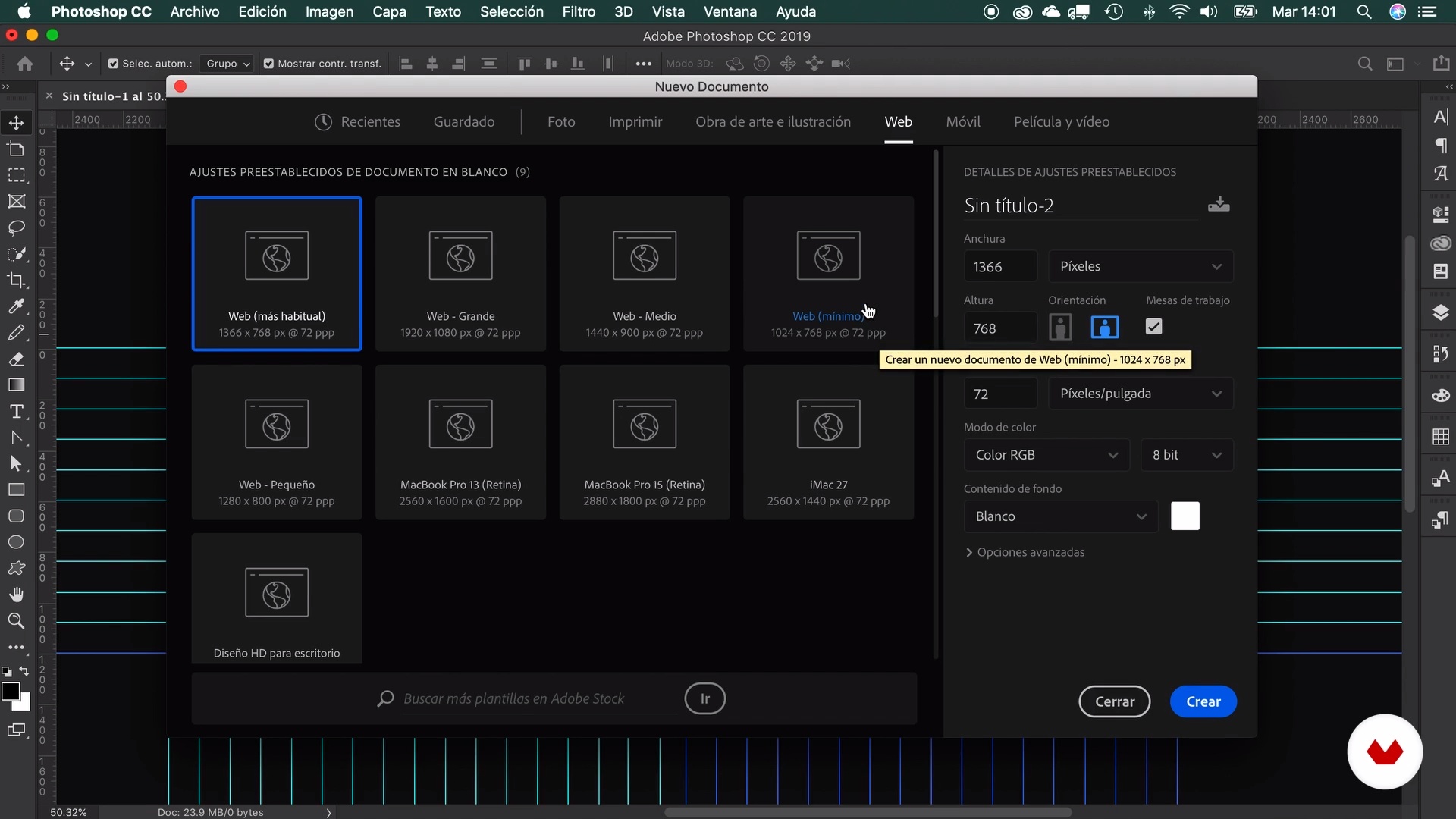Image resolution: width=1456 pixels, height=819 pixels.
Task: Open the Filtro menu
Action: pos(579,11)
